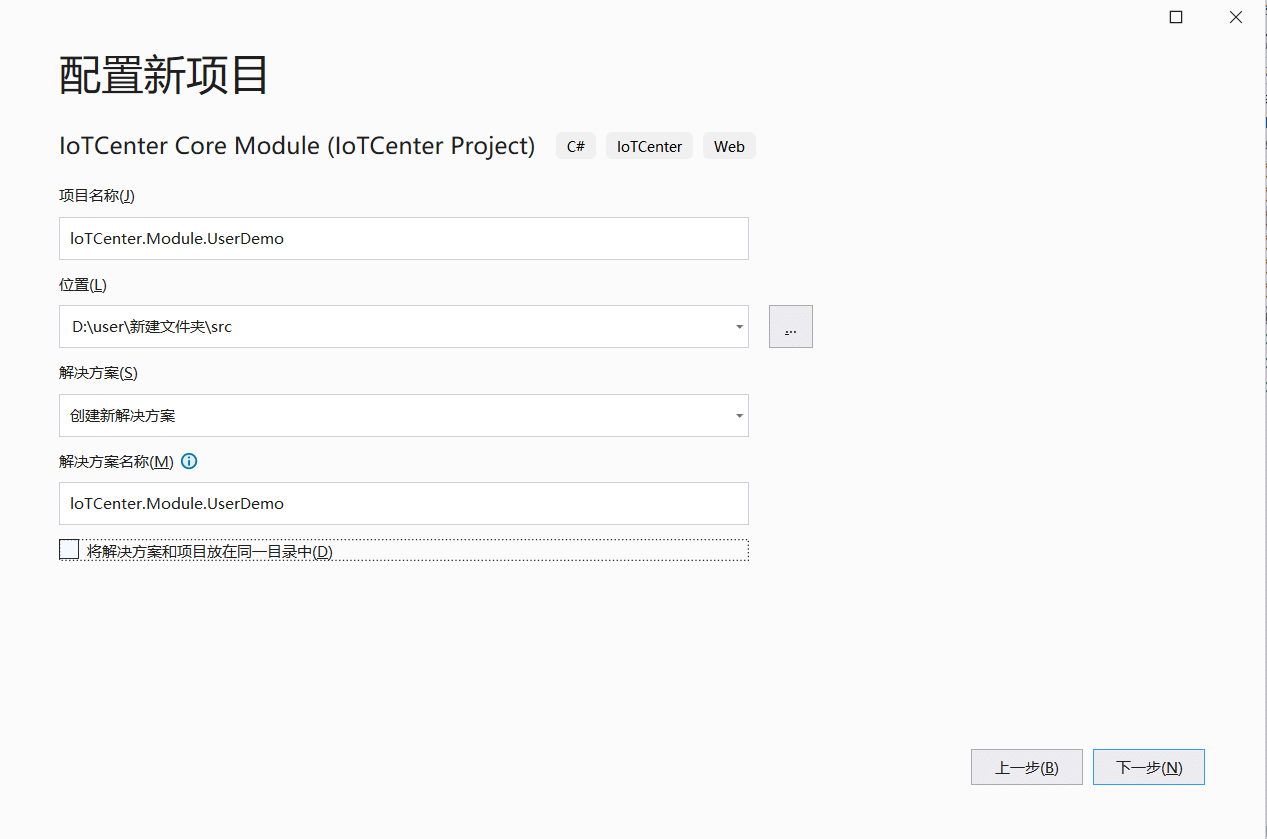Click the IoTCenter Core Module template title
This screenshot has width=1267, height=839.
tap(297, 146)
